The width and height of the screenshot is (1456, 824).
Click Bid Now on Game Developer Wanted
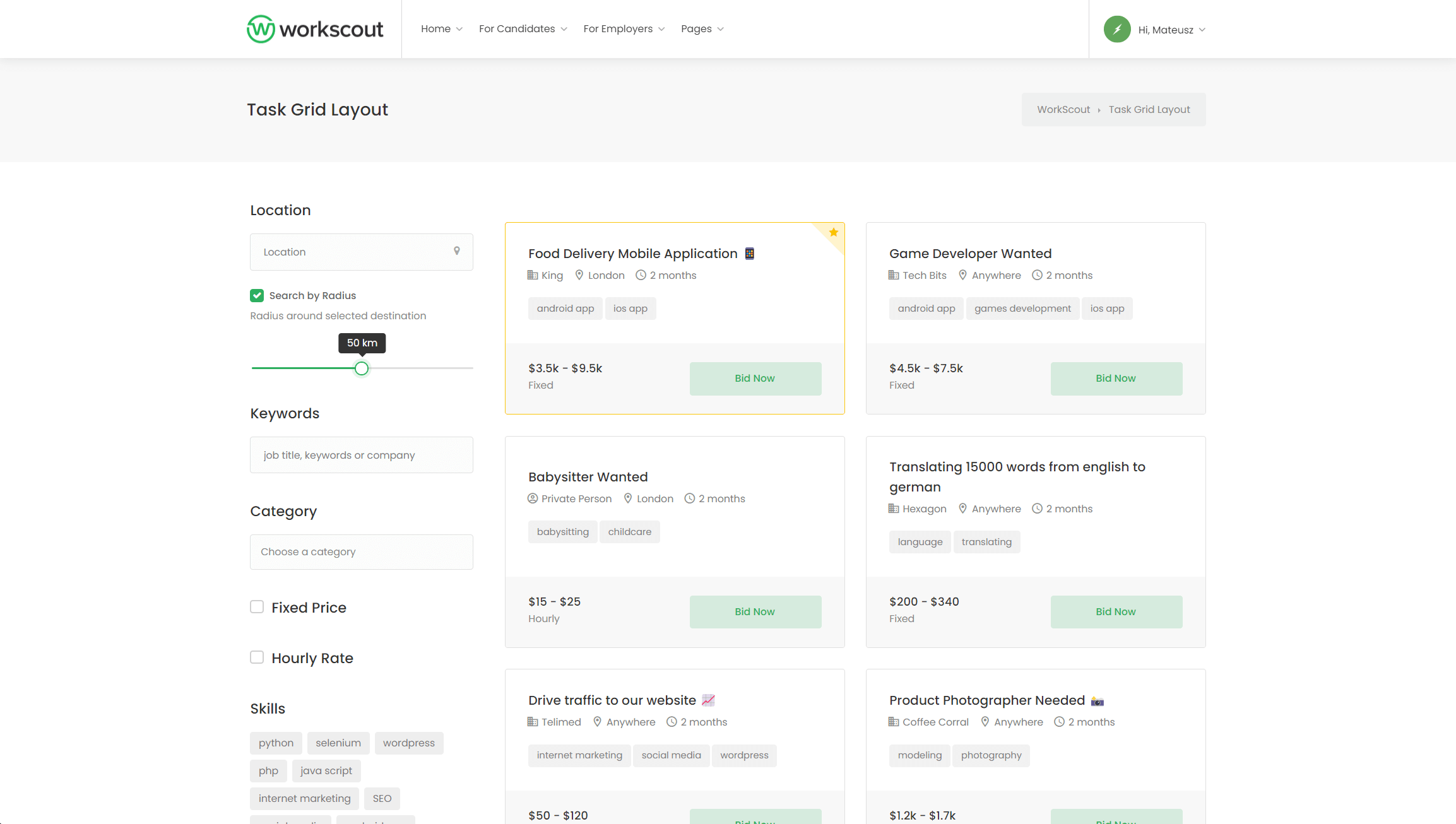(1116, 379)
